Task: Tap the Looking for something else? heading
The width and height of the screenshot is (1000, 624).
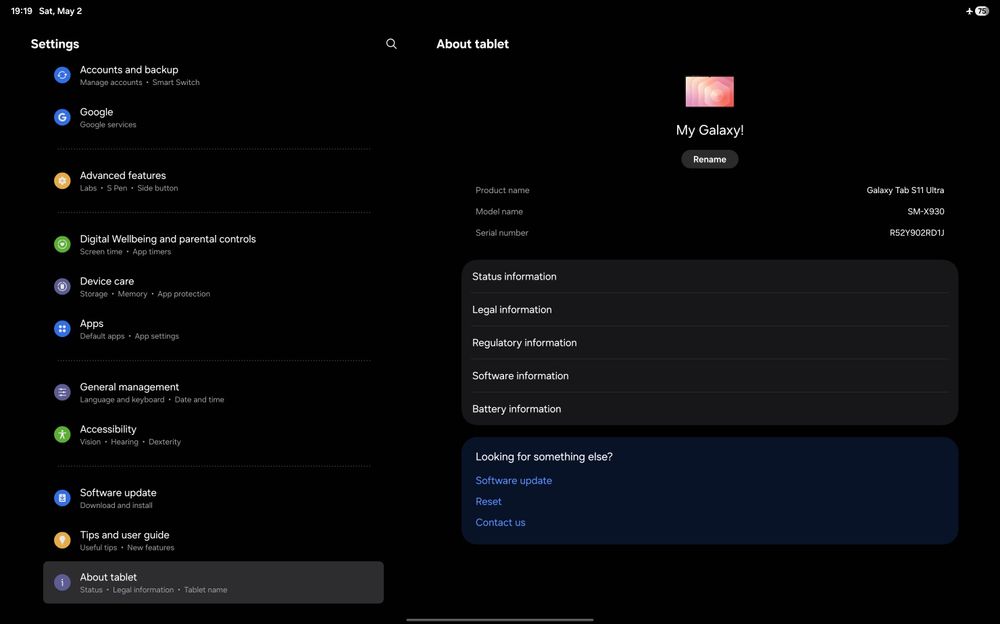Action: pyautogui.click(x=543, y=457)
